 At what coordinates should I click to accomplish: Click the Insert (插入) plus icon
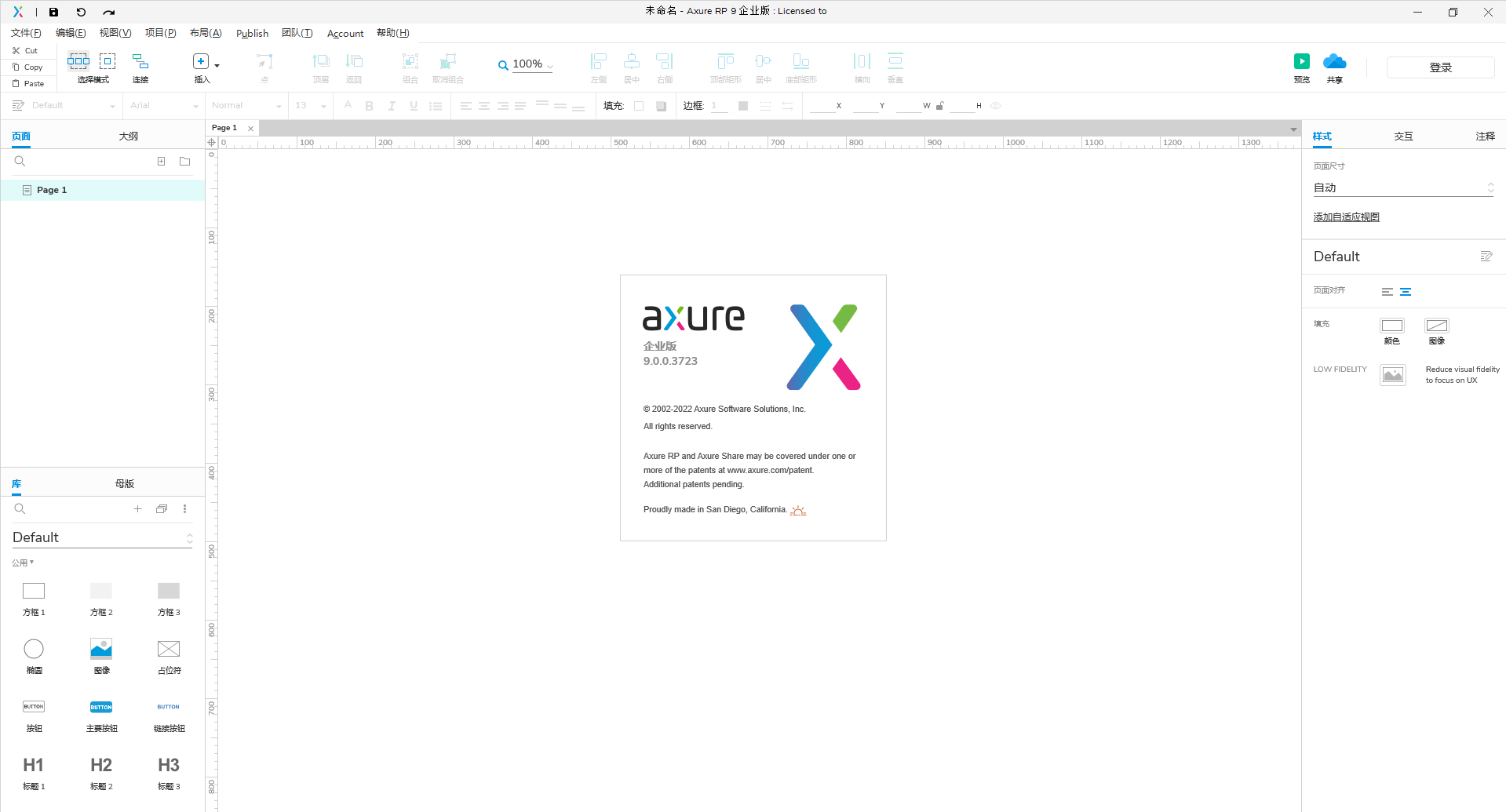(x=201, y=61)
